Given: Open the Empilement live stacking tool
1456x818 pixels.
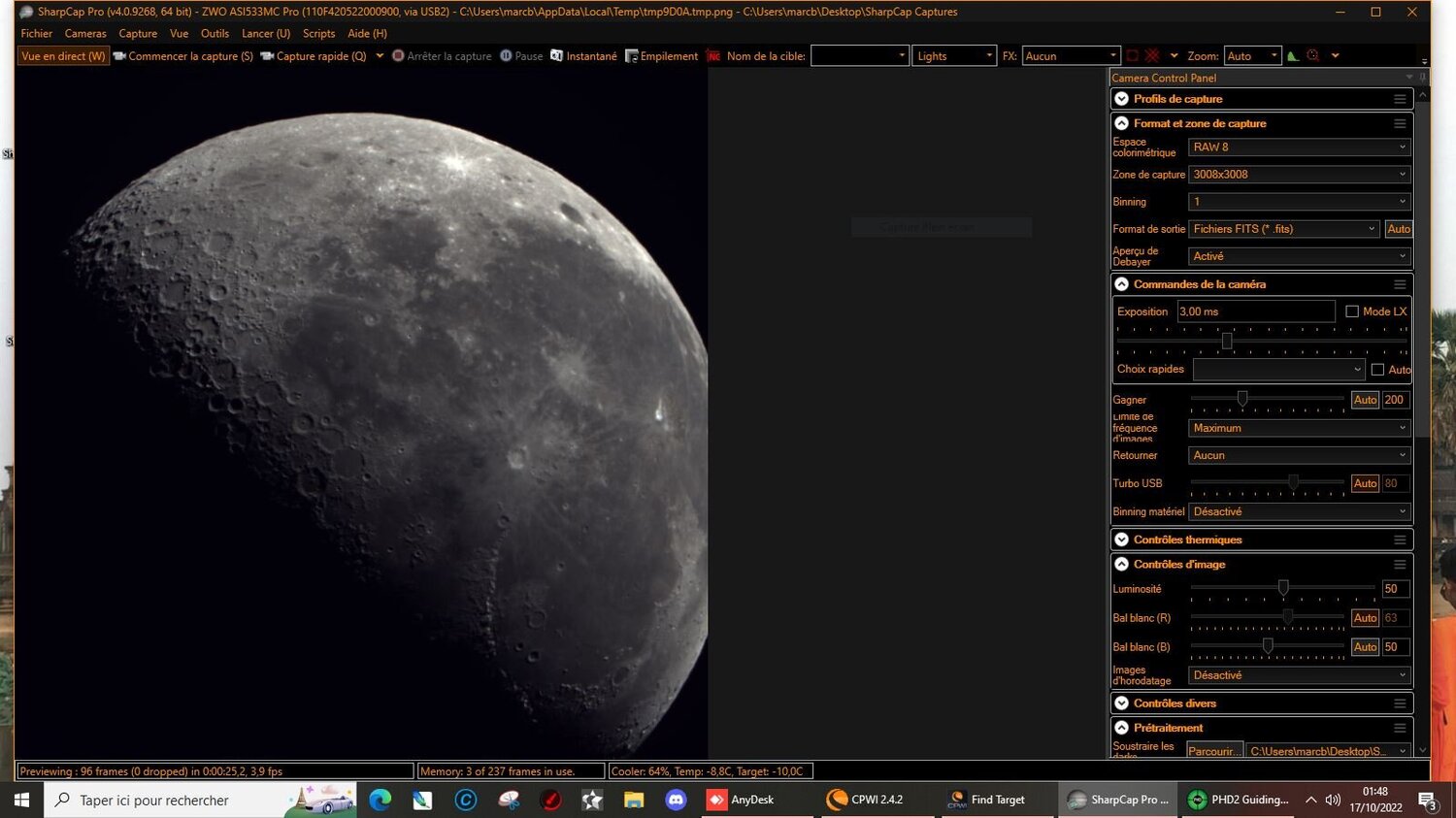Looking at the screenshot, I should pyautogui.click(x=631, y=55).
